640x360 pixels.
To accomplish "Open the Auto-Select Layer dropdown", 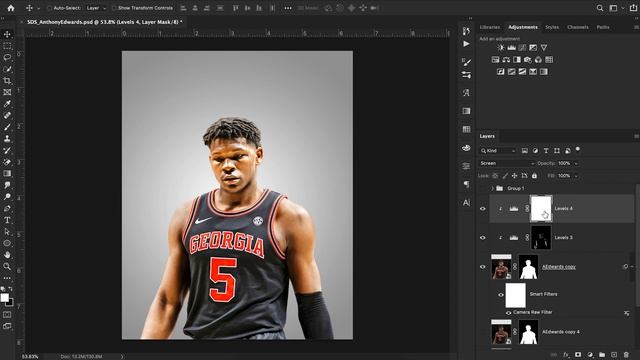I will (96, 8).
